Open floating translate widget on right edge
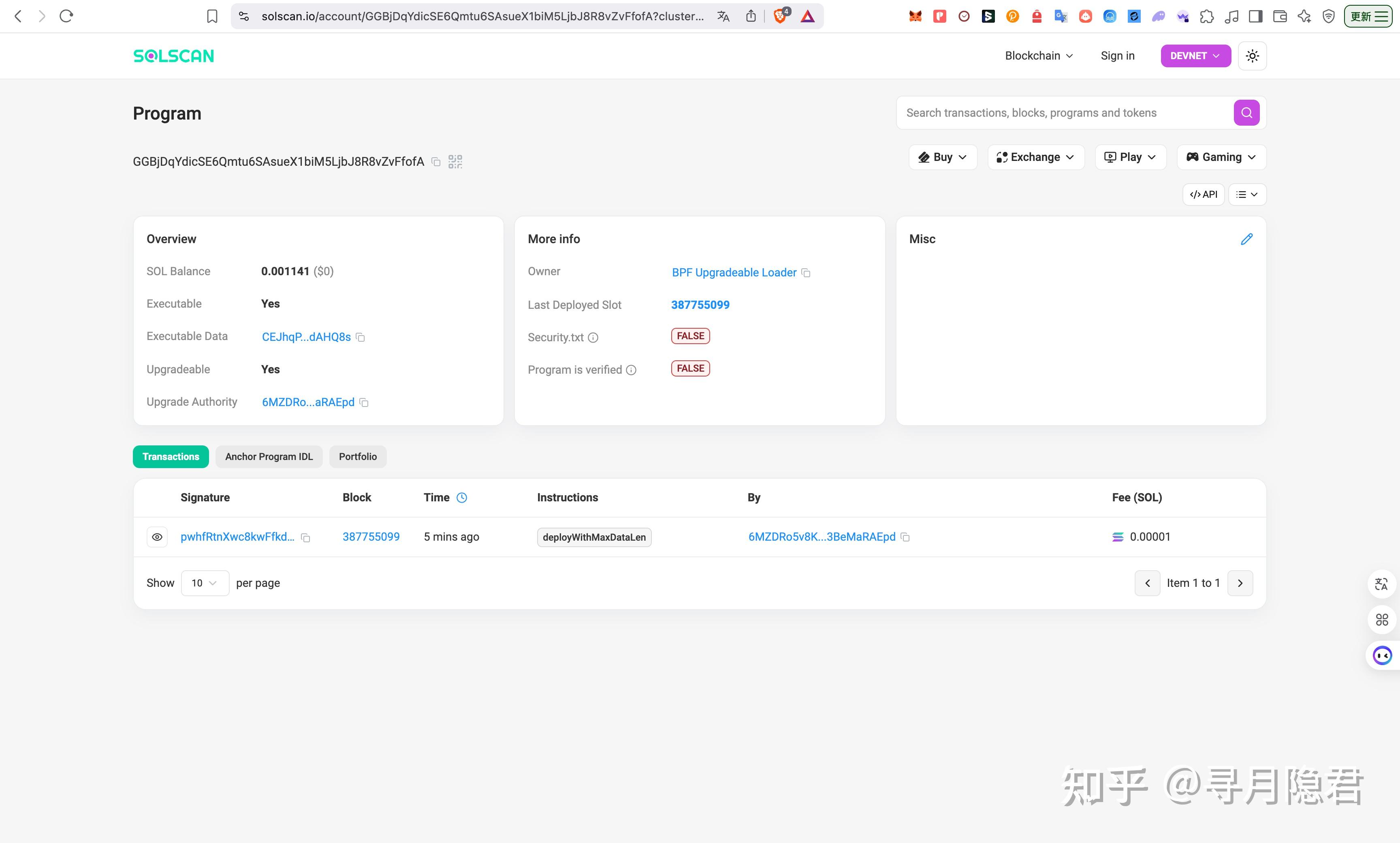 pos(1381,584)
